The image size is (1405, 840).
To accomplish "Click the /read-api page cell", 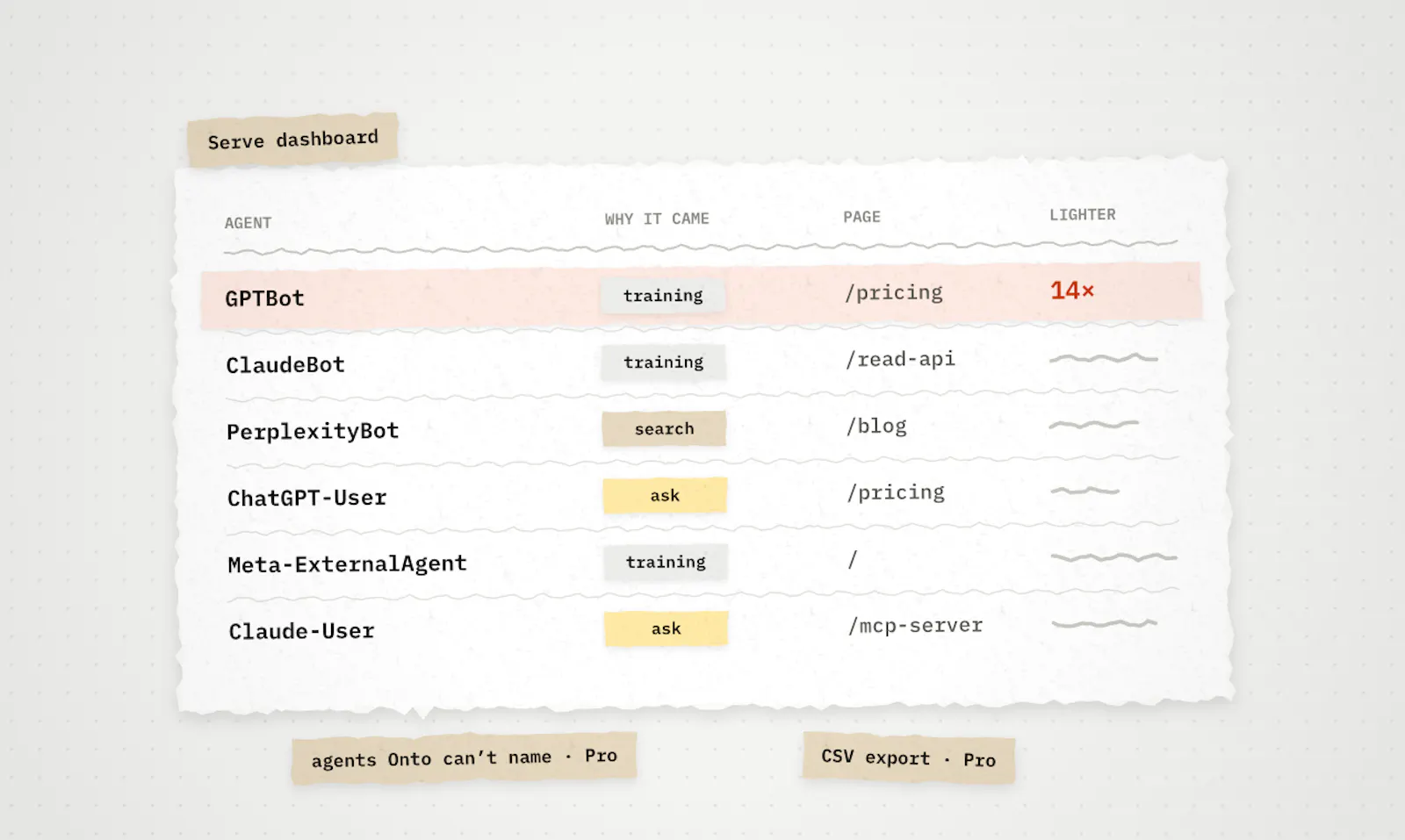I will pos(900,359).
